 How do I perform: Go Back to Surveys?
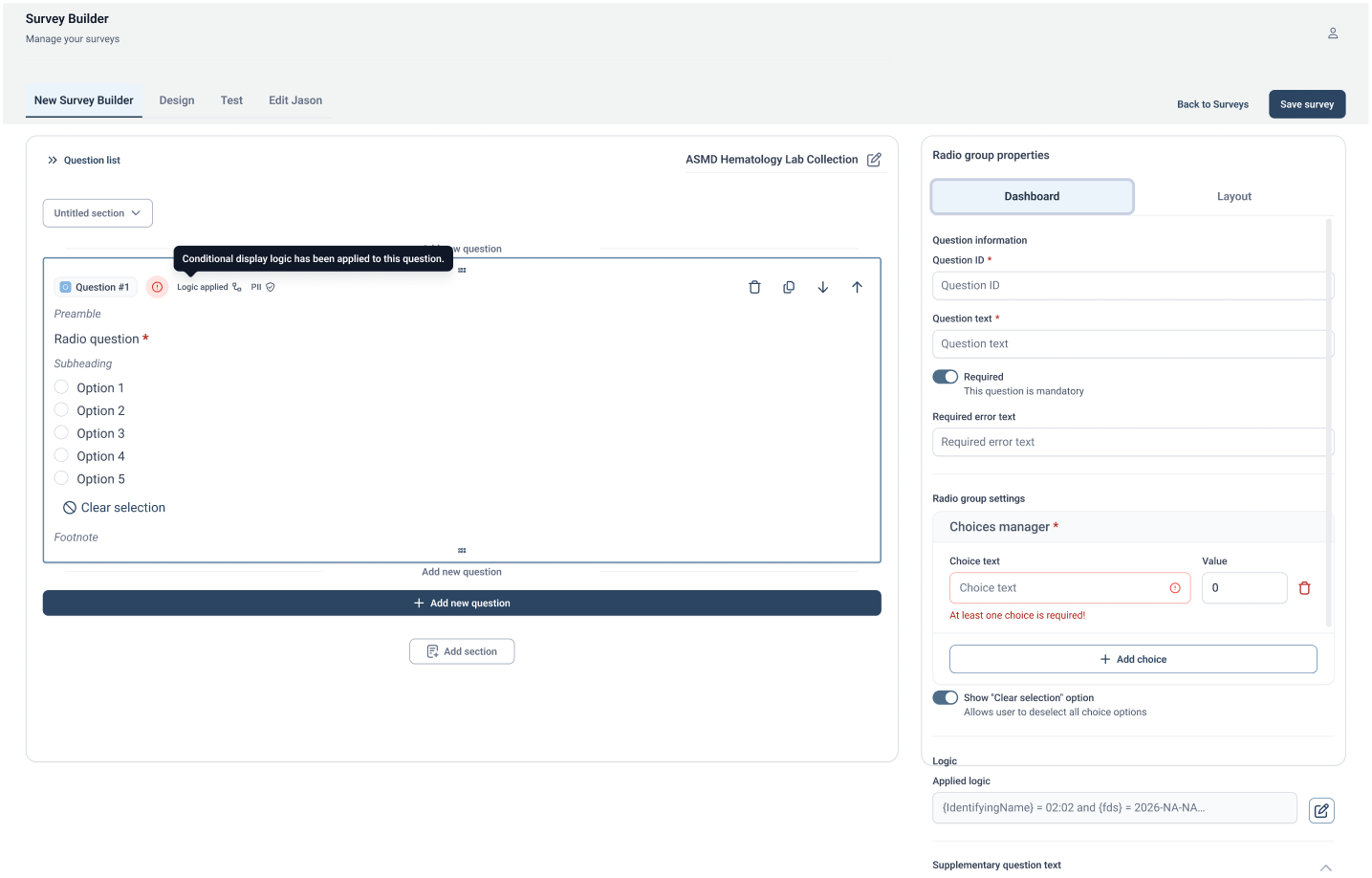pyautogui.click(x=1212, y=104)
